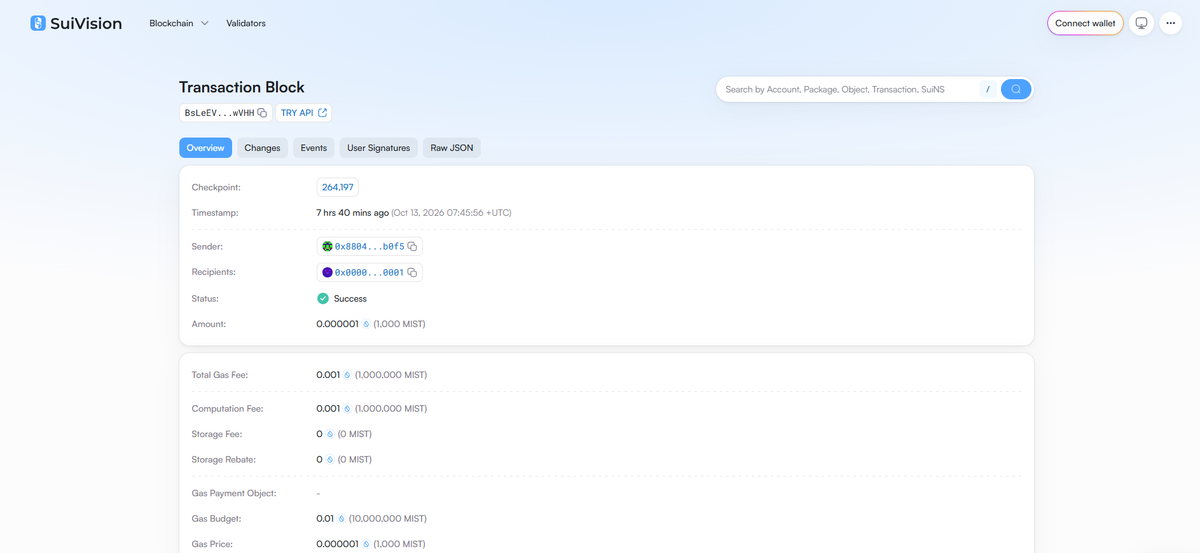Open the Validators page
This screenshot has height=553, width=1200.
pyautogui.click(x=246, y=23)
